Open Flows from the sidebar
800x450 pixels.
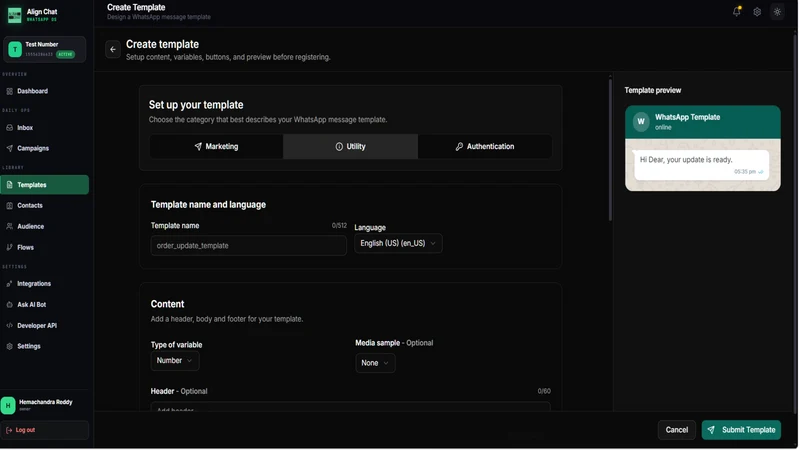pyautogui.click(x=44, y=247)
